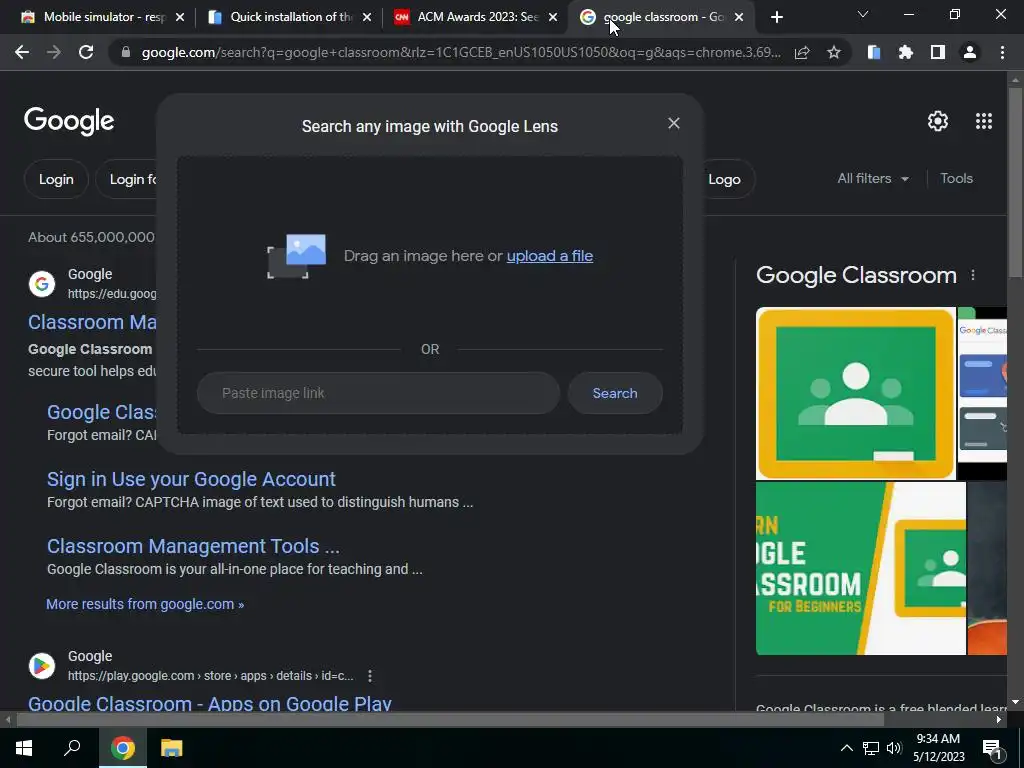
Task: Close the Mobile simulator tab
Action: (180, 17)
